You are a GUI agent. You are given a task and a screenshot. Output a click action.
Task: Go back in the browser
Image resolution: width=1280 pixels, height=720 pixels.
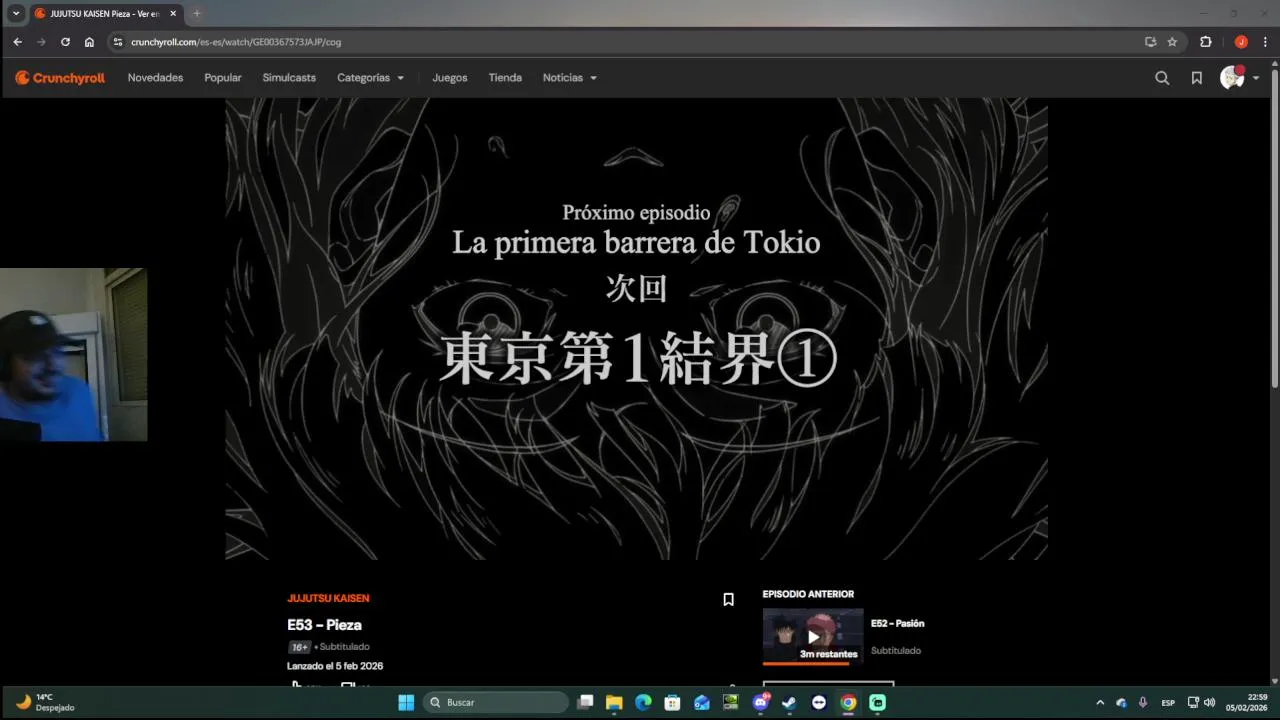coord(18,42)
